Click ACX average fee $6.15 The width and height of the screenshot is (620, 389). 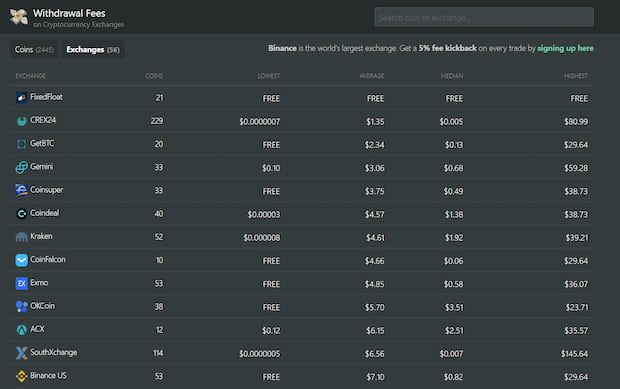375,330
